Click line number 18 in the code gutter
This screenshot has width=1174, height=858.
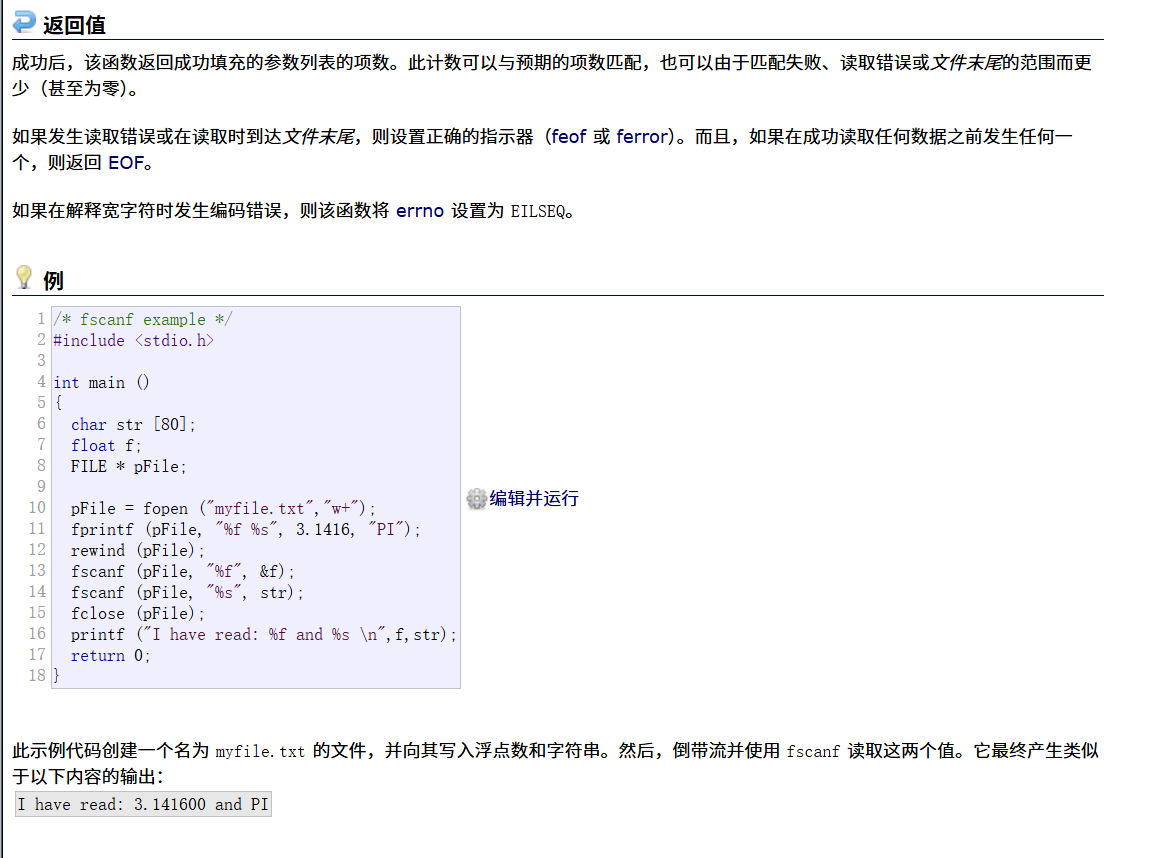[x=37, y=675]
